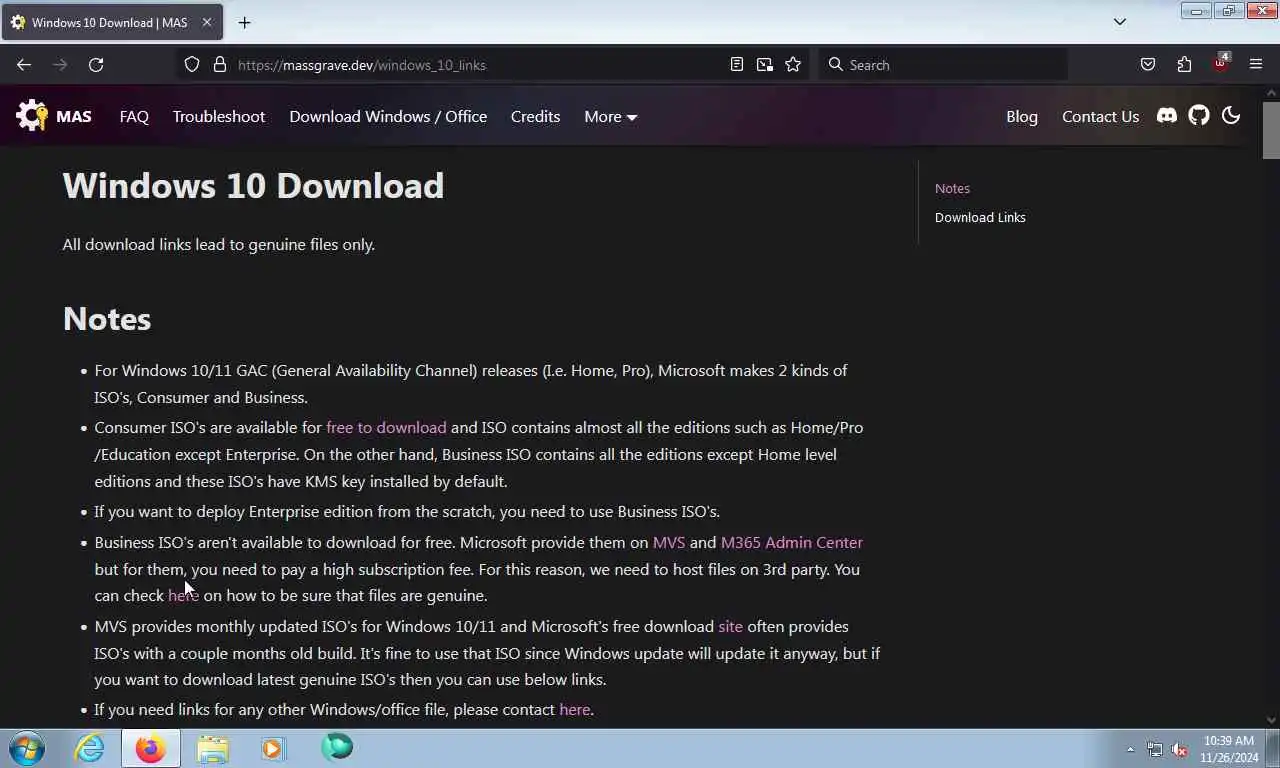Open the uBlock Origin extension icon
This screenshot has height=768, width=1280.
(x=1220, y=64)
